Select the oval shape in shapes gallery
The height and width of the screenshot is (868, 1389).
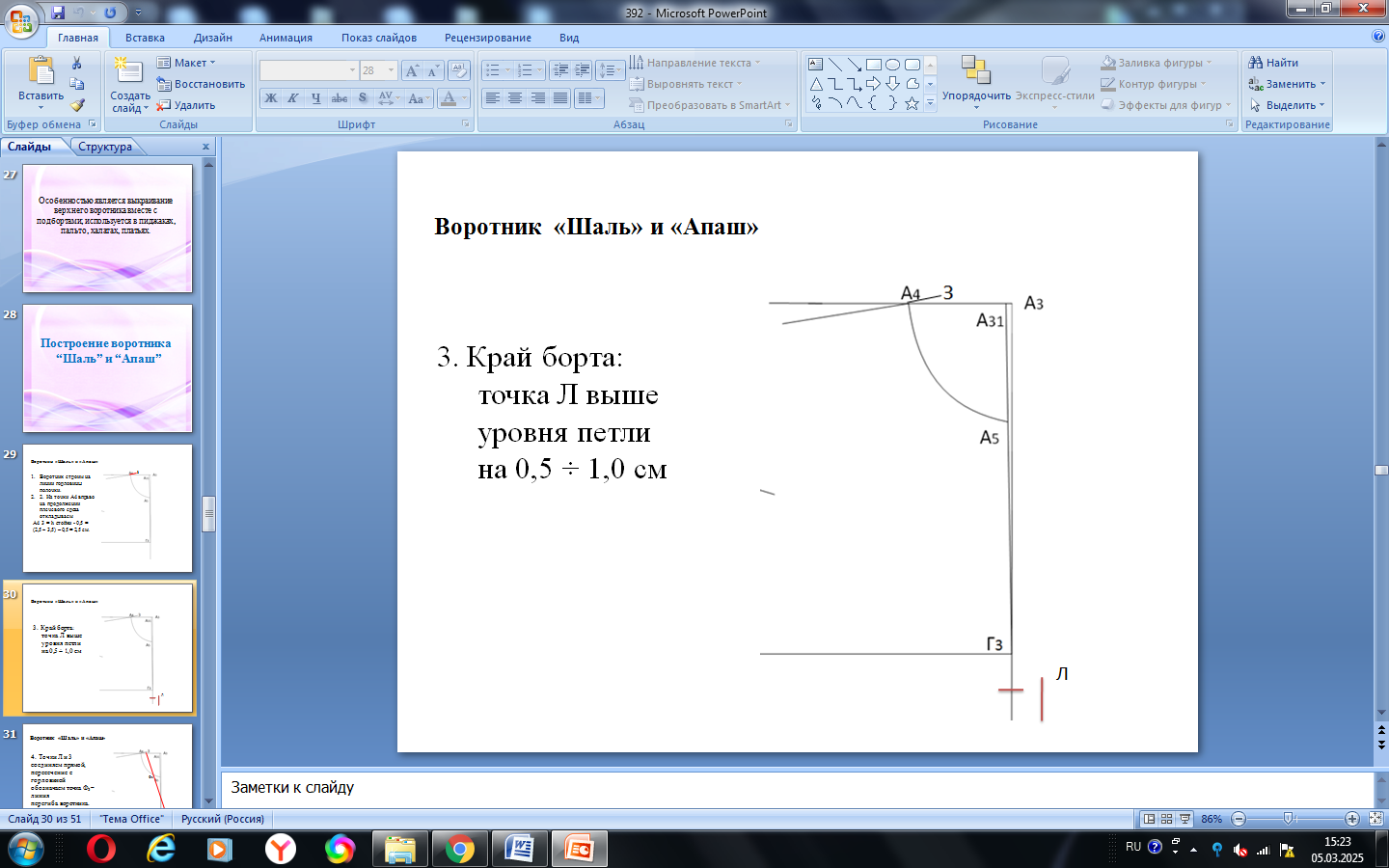point(892,65)
